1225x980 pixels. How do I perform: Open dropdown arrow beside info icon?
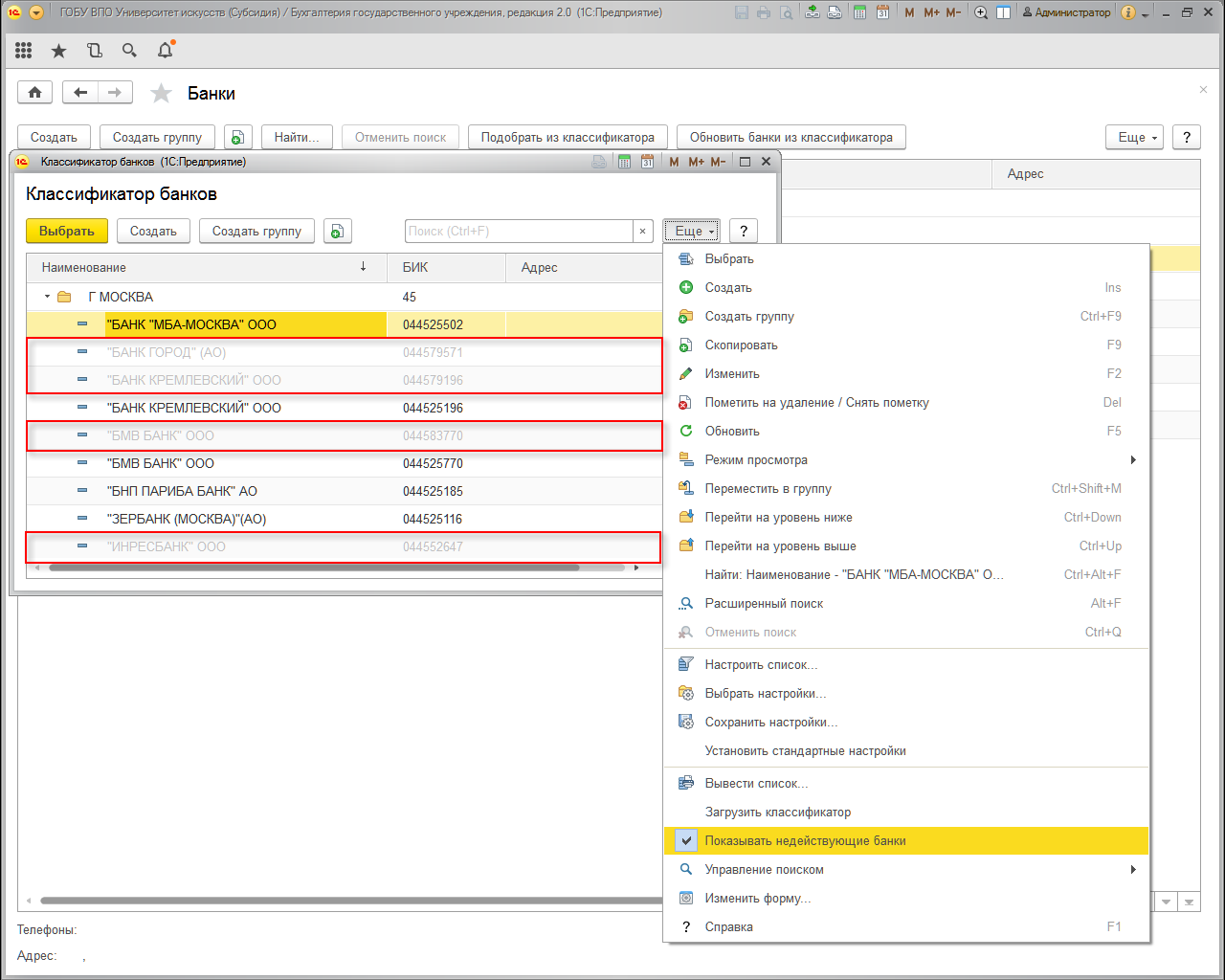click(1145, 13)
